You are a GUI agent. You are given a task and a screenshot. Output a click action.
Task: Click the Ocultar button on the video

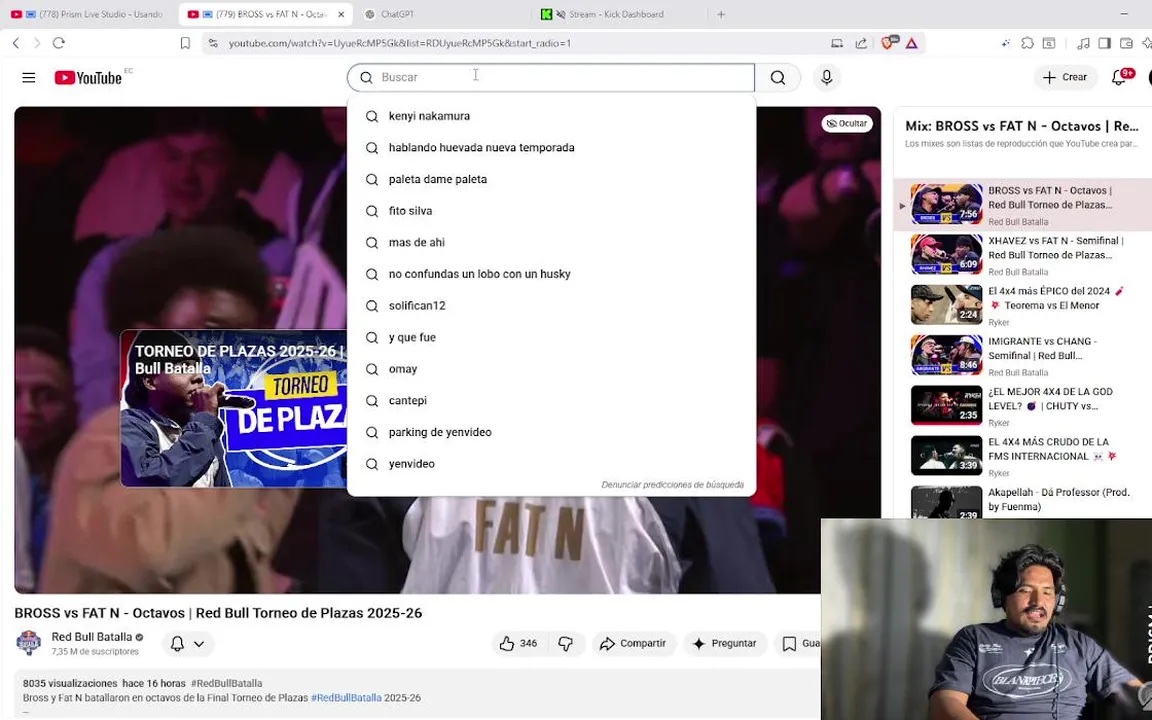[847, 123]
